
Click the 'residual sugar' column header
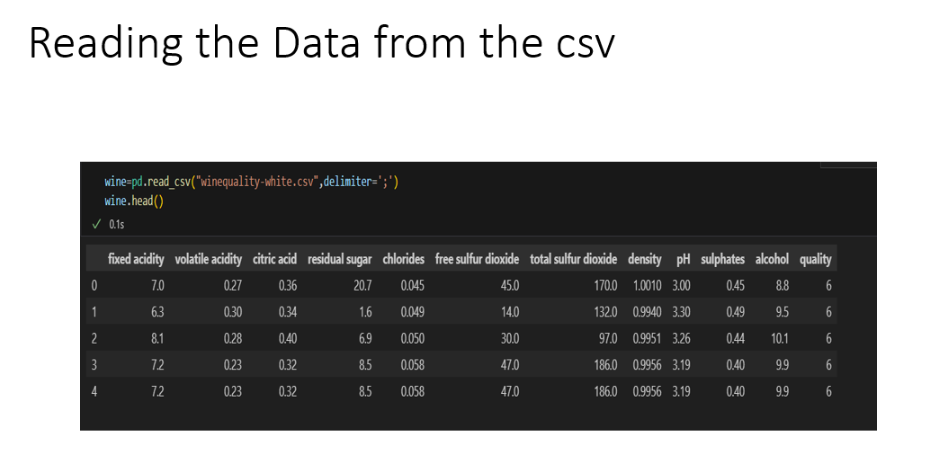pos(340,259)
